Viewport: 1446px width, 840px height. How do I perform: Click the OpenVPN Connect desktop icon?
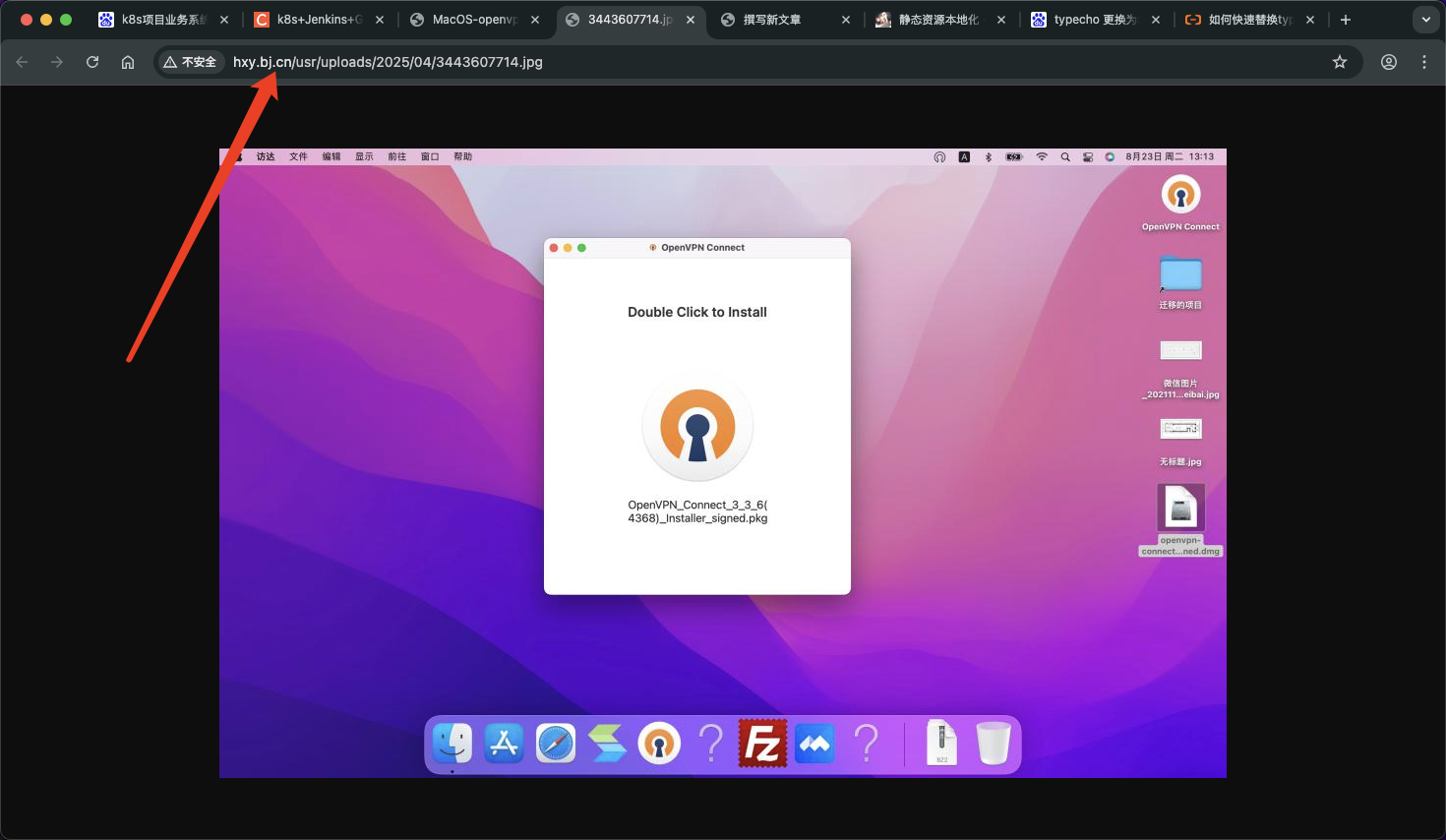[1180, 195]
